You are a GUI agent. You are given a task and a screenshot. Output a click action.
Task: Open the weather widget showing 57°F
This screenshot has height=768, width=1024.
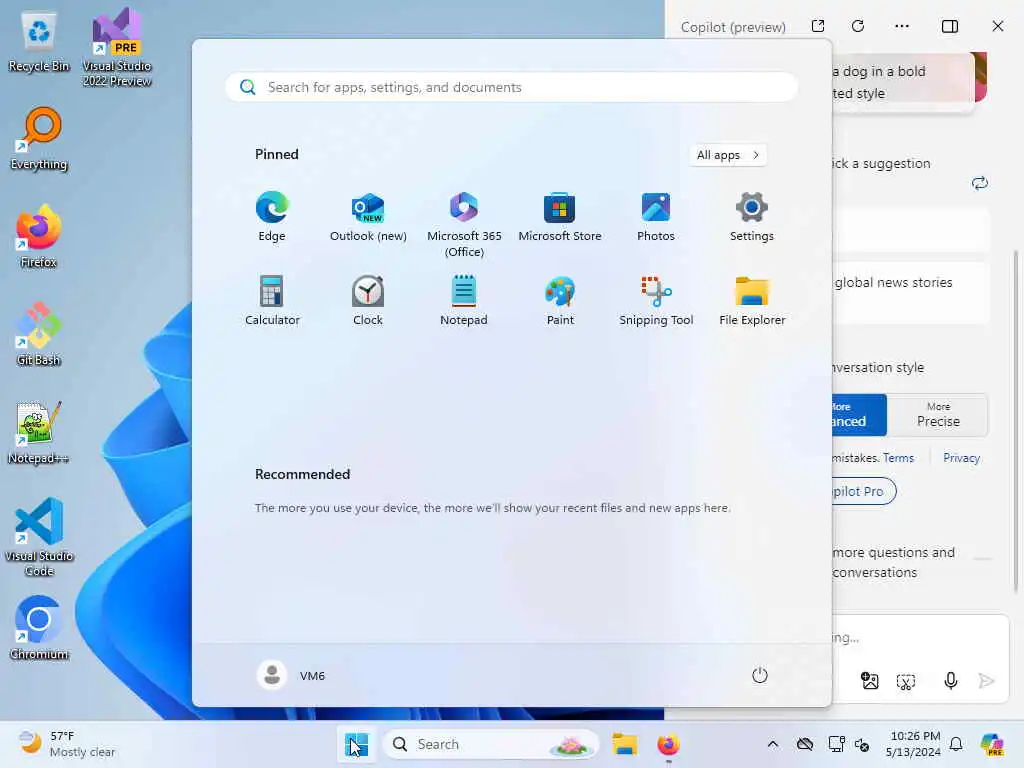[67, 744]
